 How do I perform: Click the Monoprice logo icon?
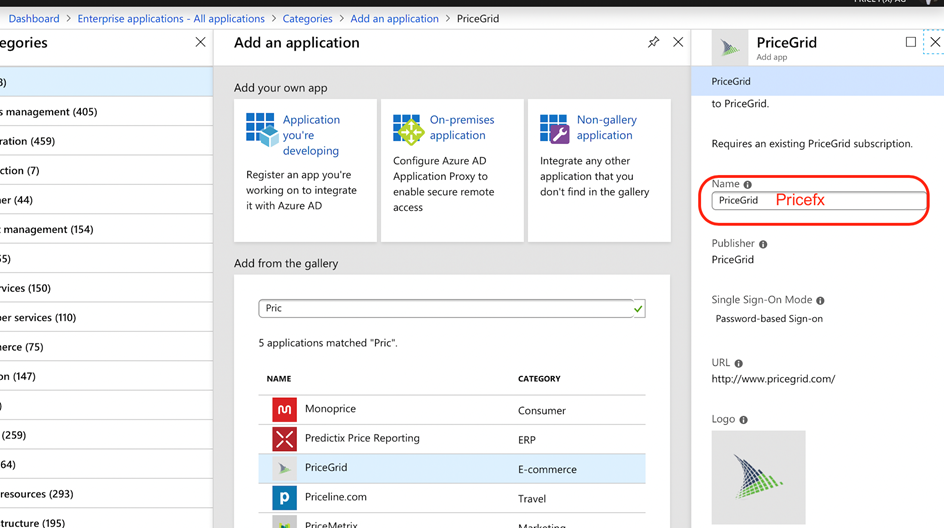coord(284,409)
